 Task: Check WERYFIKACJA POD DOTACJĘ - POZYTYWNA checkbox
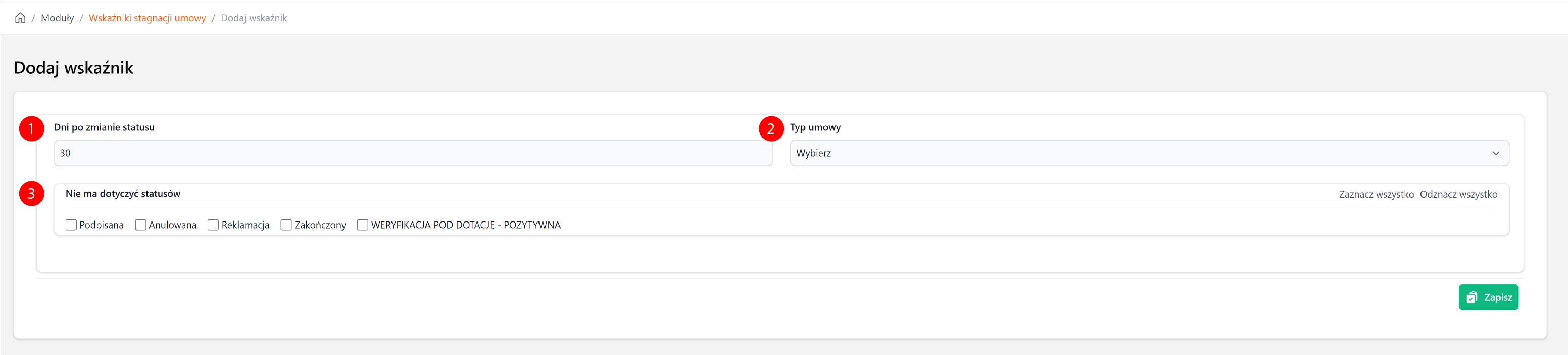click(x=363, y=226)
